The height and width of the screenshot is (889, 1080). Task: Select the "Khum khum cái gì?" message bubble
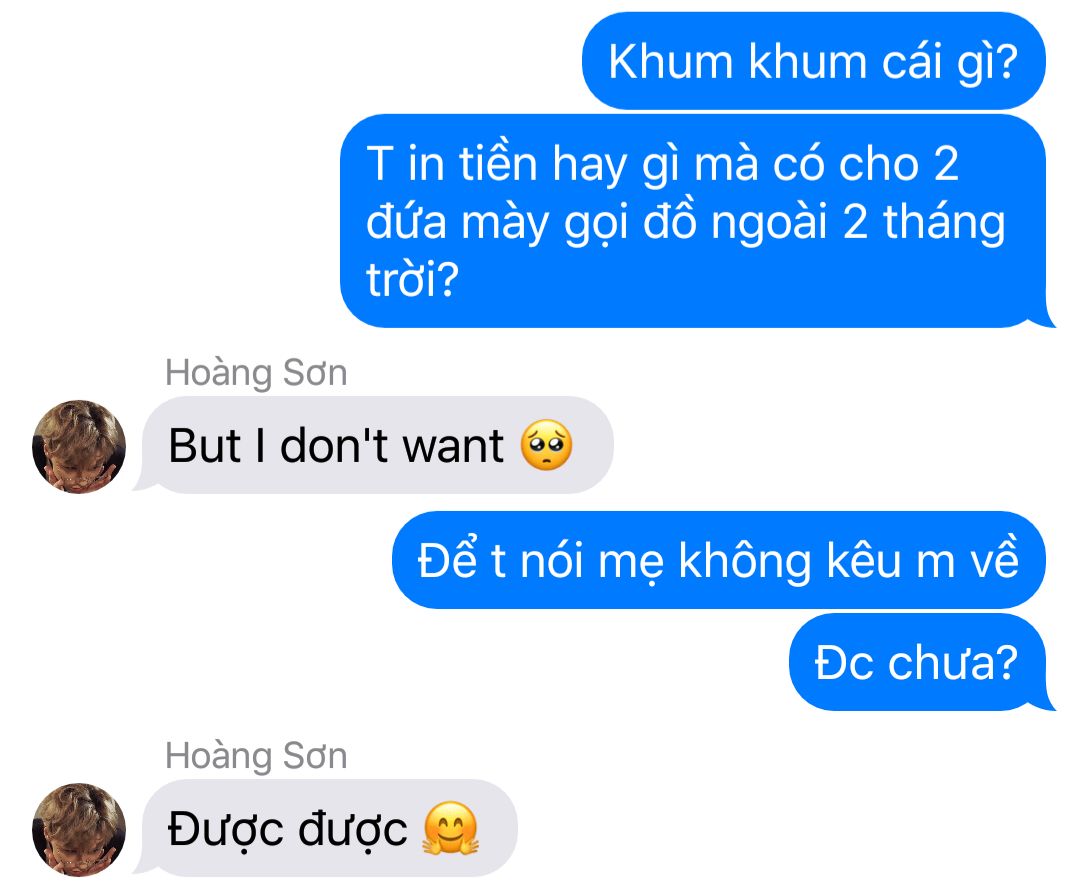(813, 61)
